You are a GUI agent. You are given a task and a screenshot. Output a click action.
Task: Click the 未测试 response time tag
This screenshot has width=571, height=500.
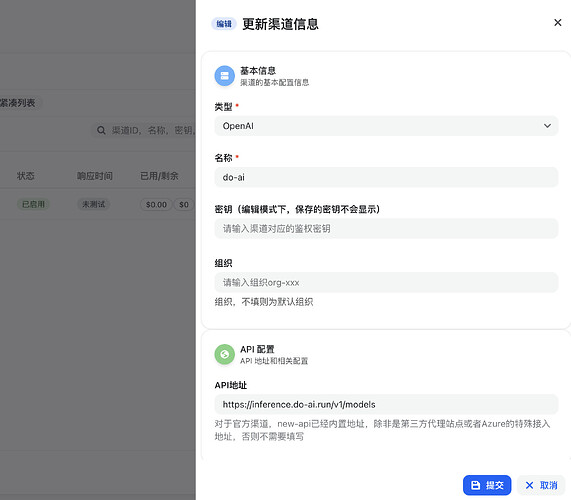(x=94, y=204)
